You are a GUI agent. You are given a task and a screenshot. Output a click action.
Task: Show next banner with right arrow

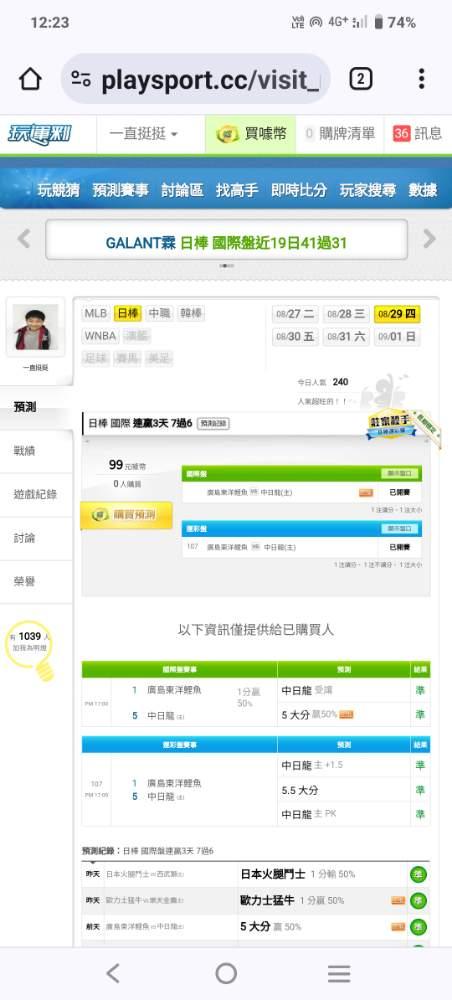pyautogui.click(x=429, y=239)
